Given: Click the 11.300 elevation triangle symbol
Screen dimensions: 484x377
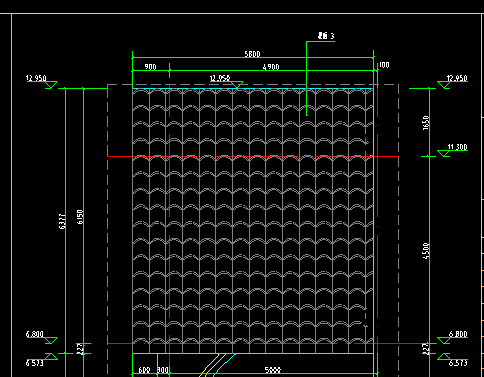Looking at the screenshot, I should 444,153.
